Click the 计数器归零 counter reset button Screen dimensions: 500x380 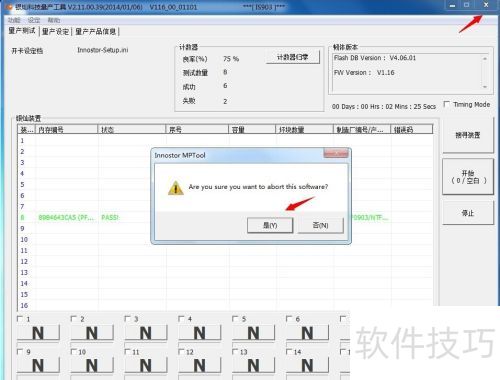[x=293, y=57]
